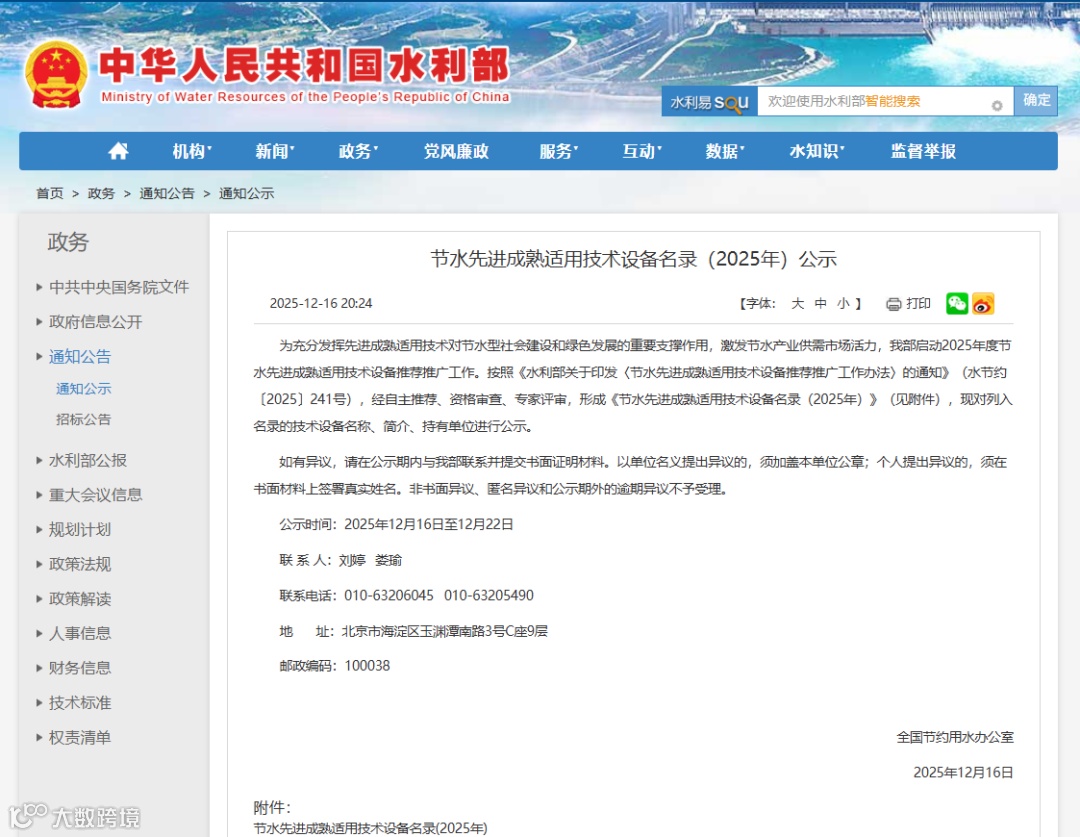Click the national emblem logo
The height and width of the screenshot is (837, 1080).
click(x=56, y=74)
